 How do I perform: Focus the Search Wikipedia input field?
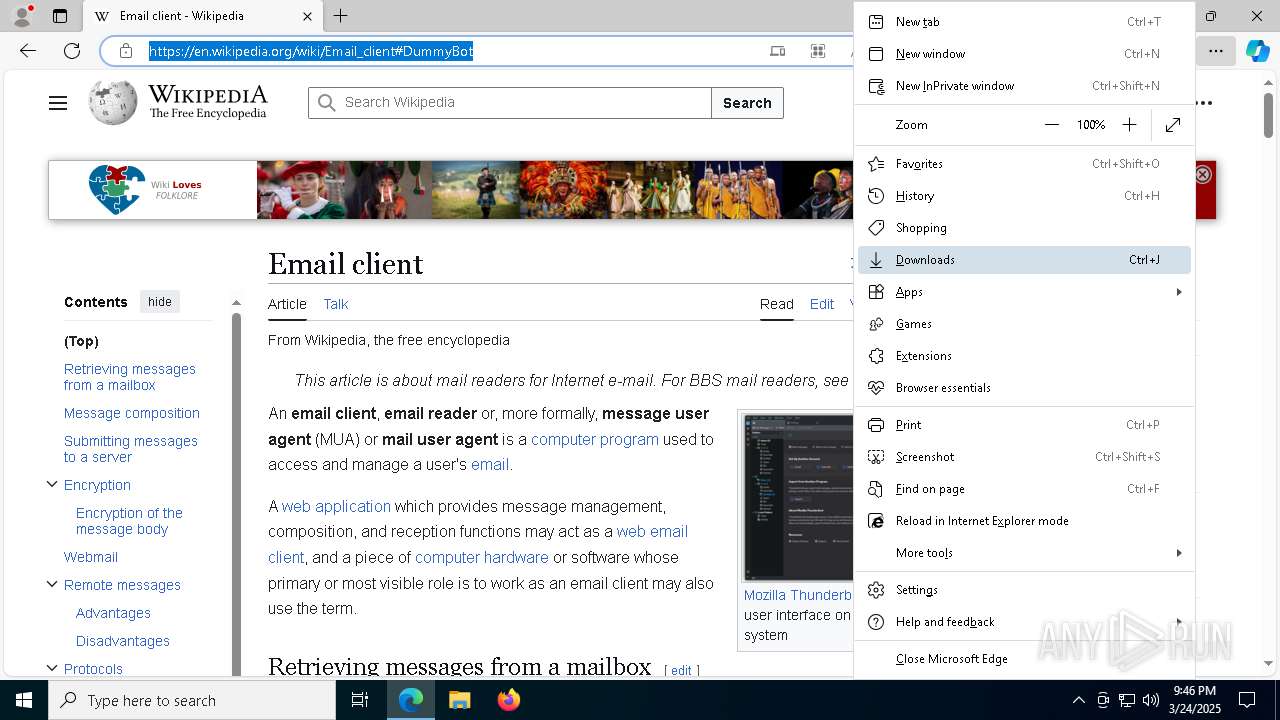[x=510, y=103]
